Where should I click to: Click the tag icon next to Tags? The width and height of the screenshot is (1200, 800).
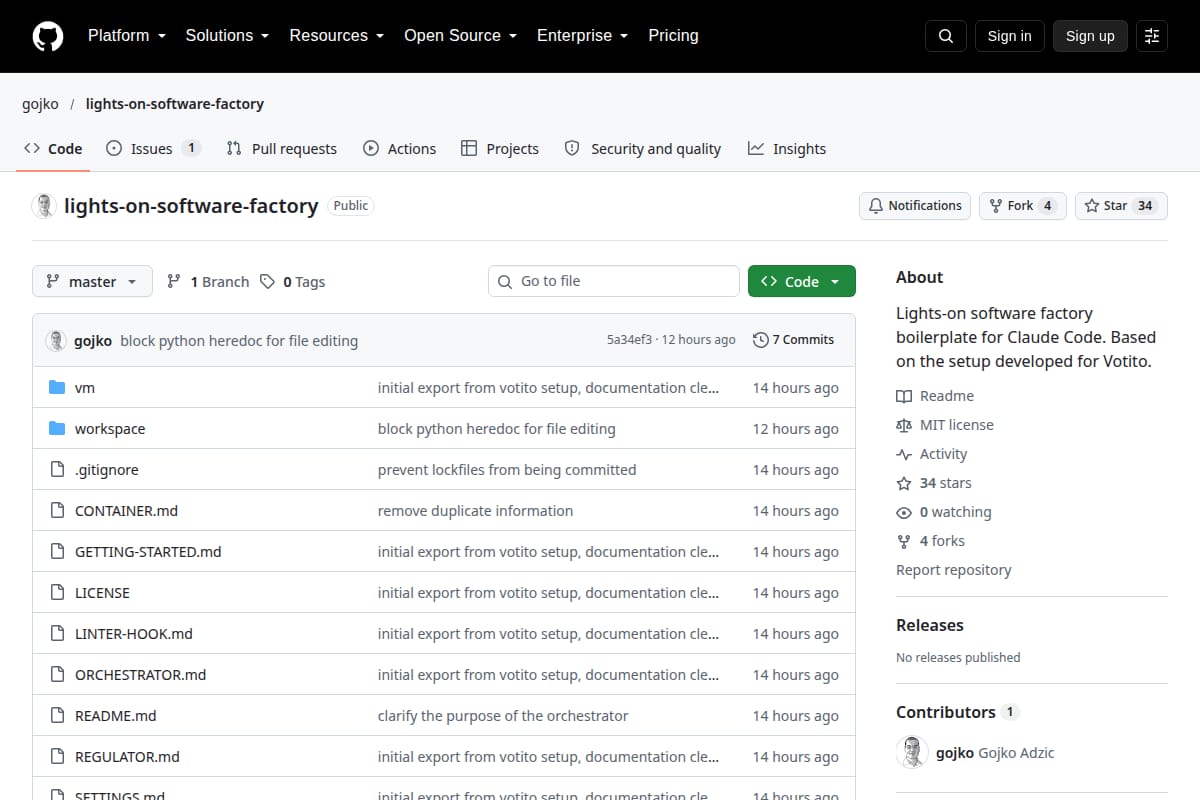tap(267, 282)
